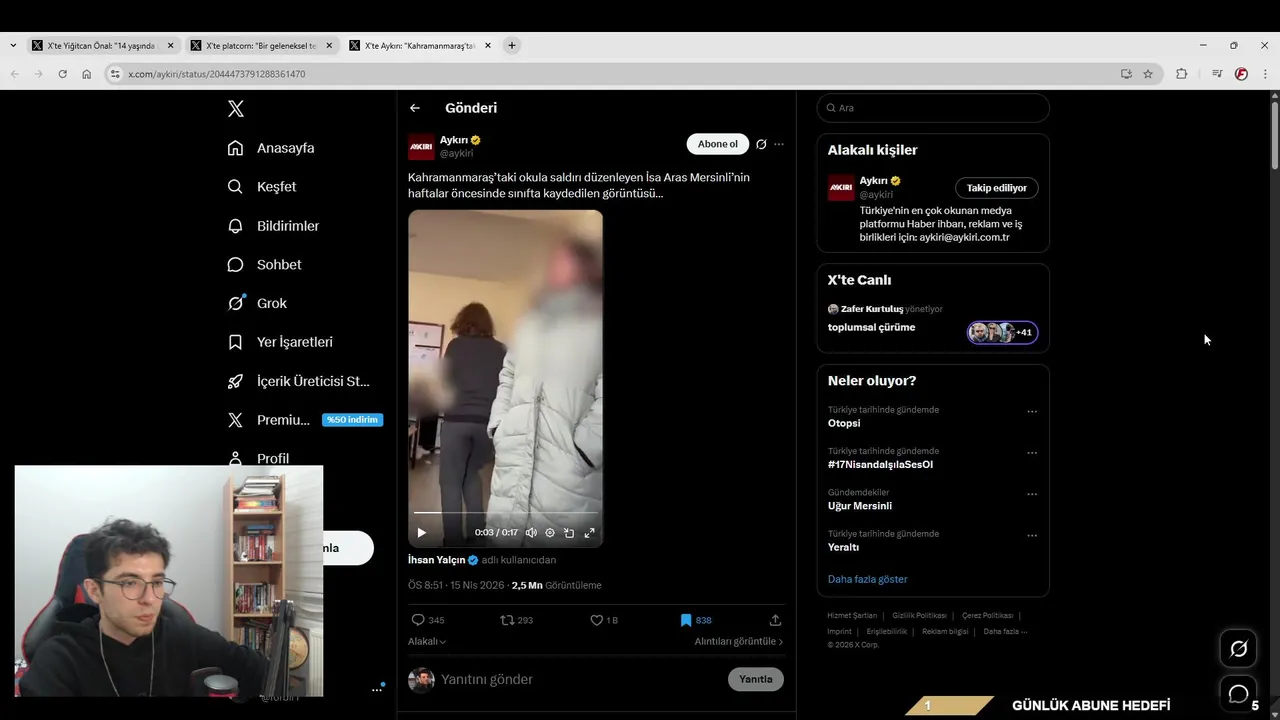Open Uğur Mersinli trend options ellipsis

(x=1032, y=494)
